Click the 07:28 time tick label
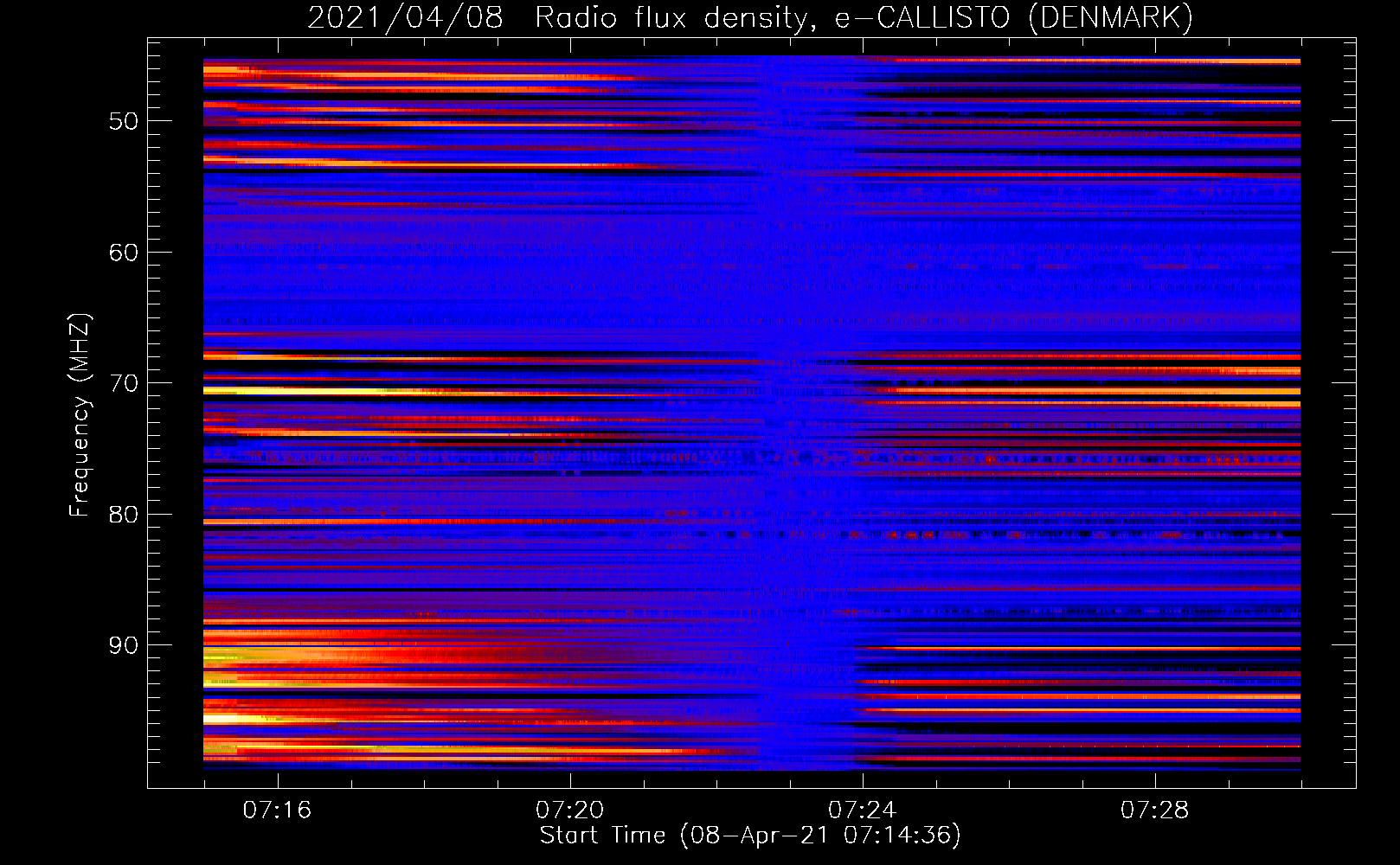The image size is (1400, 865). 1154,811
